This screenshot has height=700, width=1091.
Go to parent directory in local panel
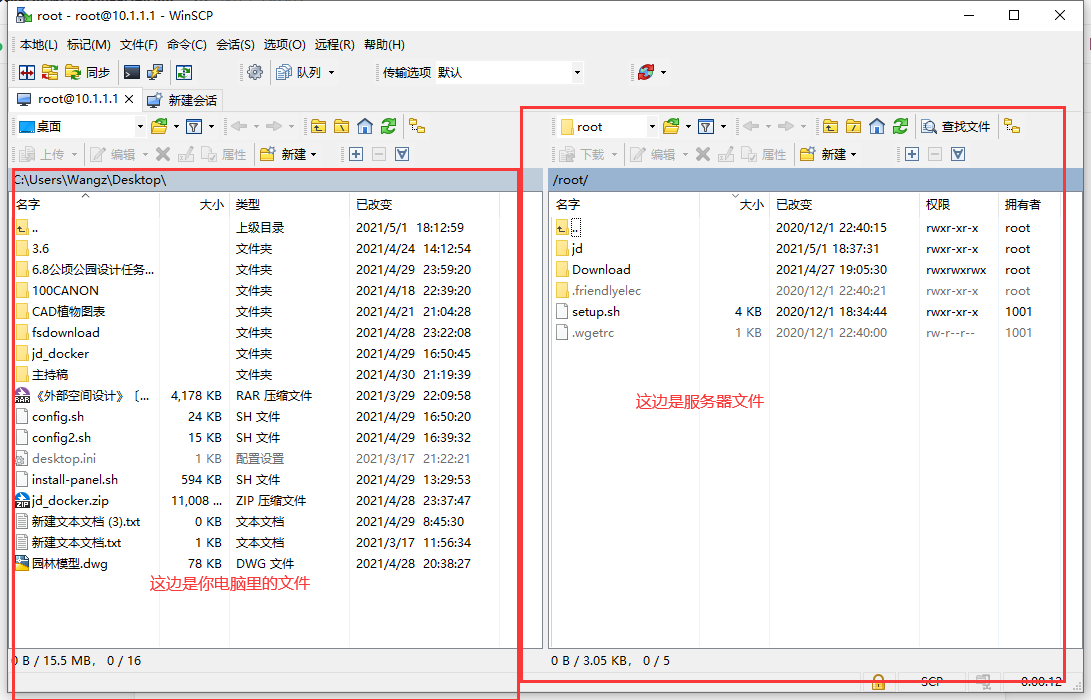pos(318,126)
